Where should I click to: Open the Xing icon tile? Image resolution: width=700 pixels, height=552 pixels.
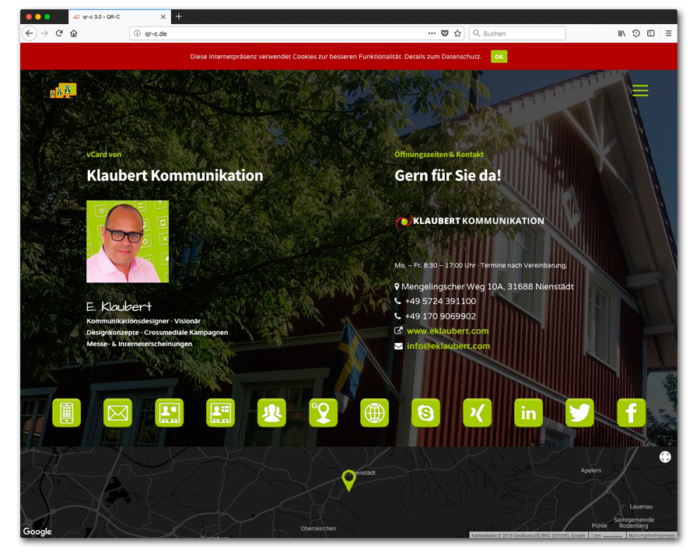tap(477, 413)
